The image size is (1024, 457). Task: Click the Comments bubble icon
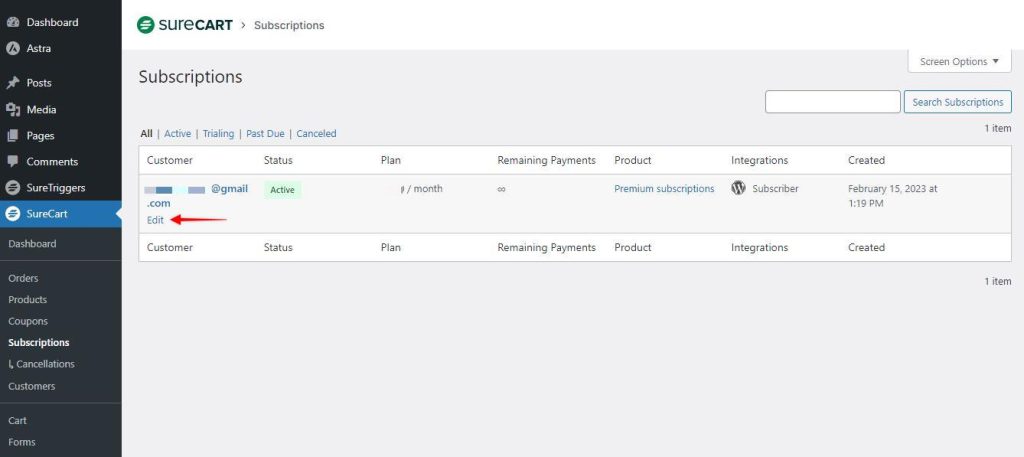click(13, 161)
